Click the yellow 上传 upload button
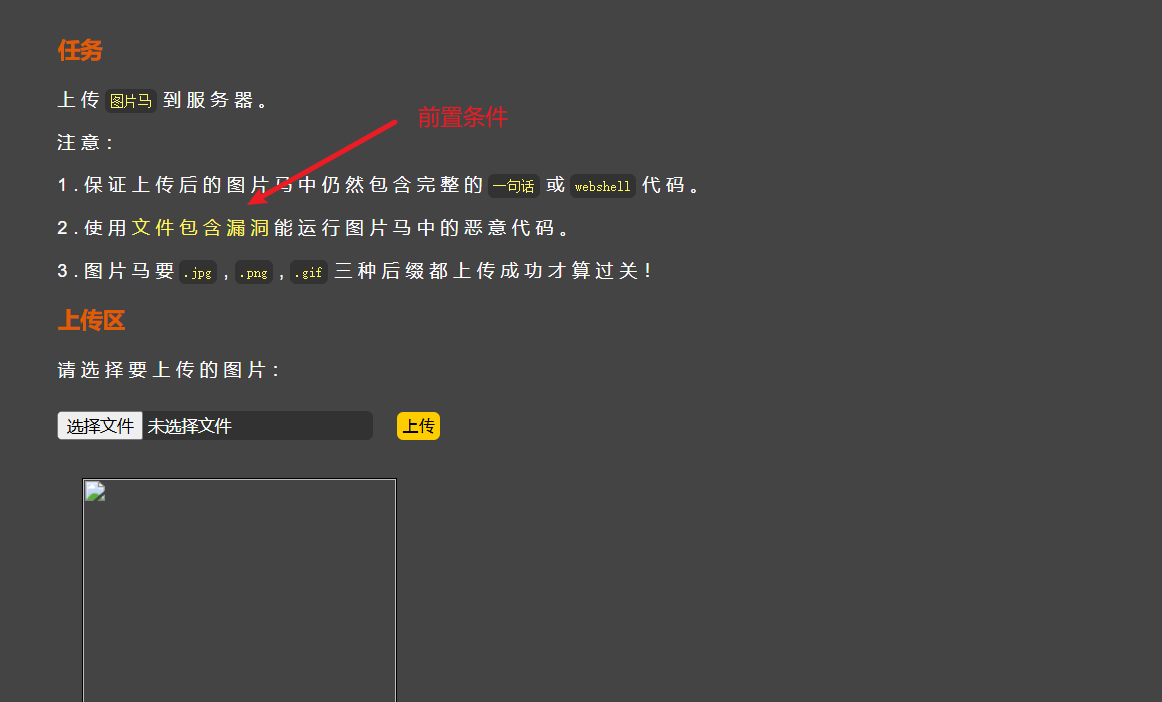Viewport: 1162px width, 702px height. [419, 426]
